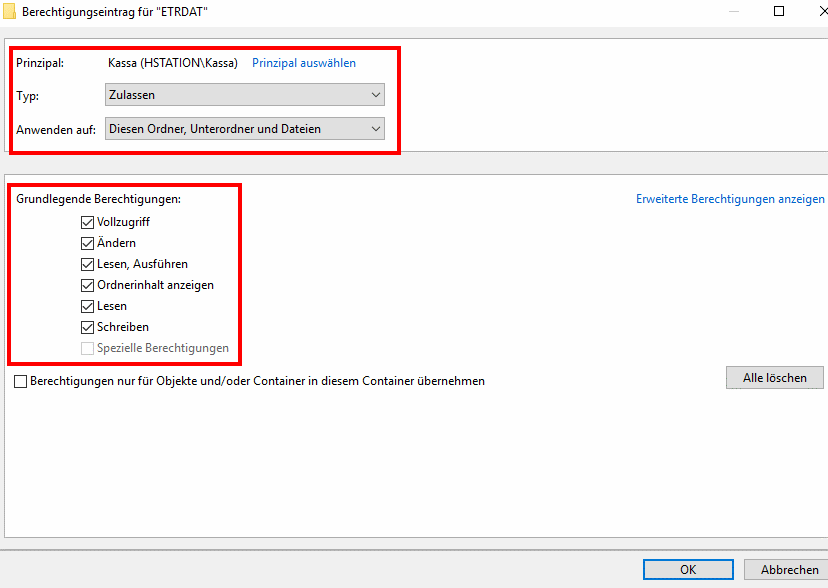Minimize the Berechtigungseintrag dialog
This screenshot has height=588, width=828.
point(735,10)
